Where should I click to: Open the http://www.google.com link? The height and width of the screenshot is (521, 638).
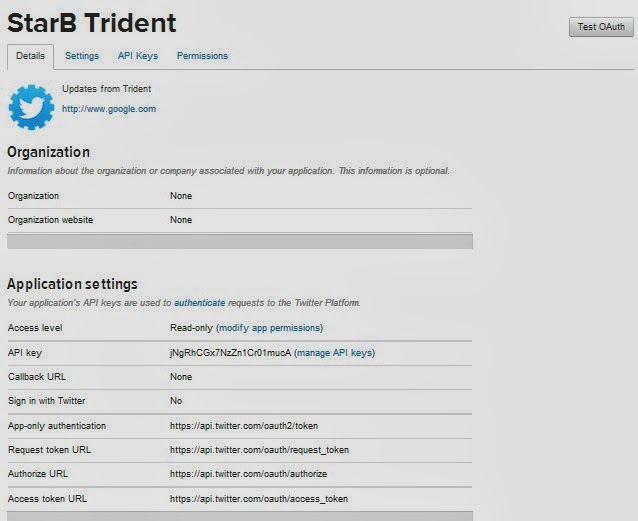[x=109, y=109]
